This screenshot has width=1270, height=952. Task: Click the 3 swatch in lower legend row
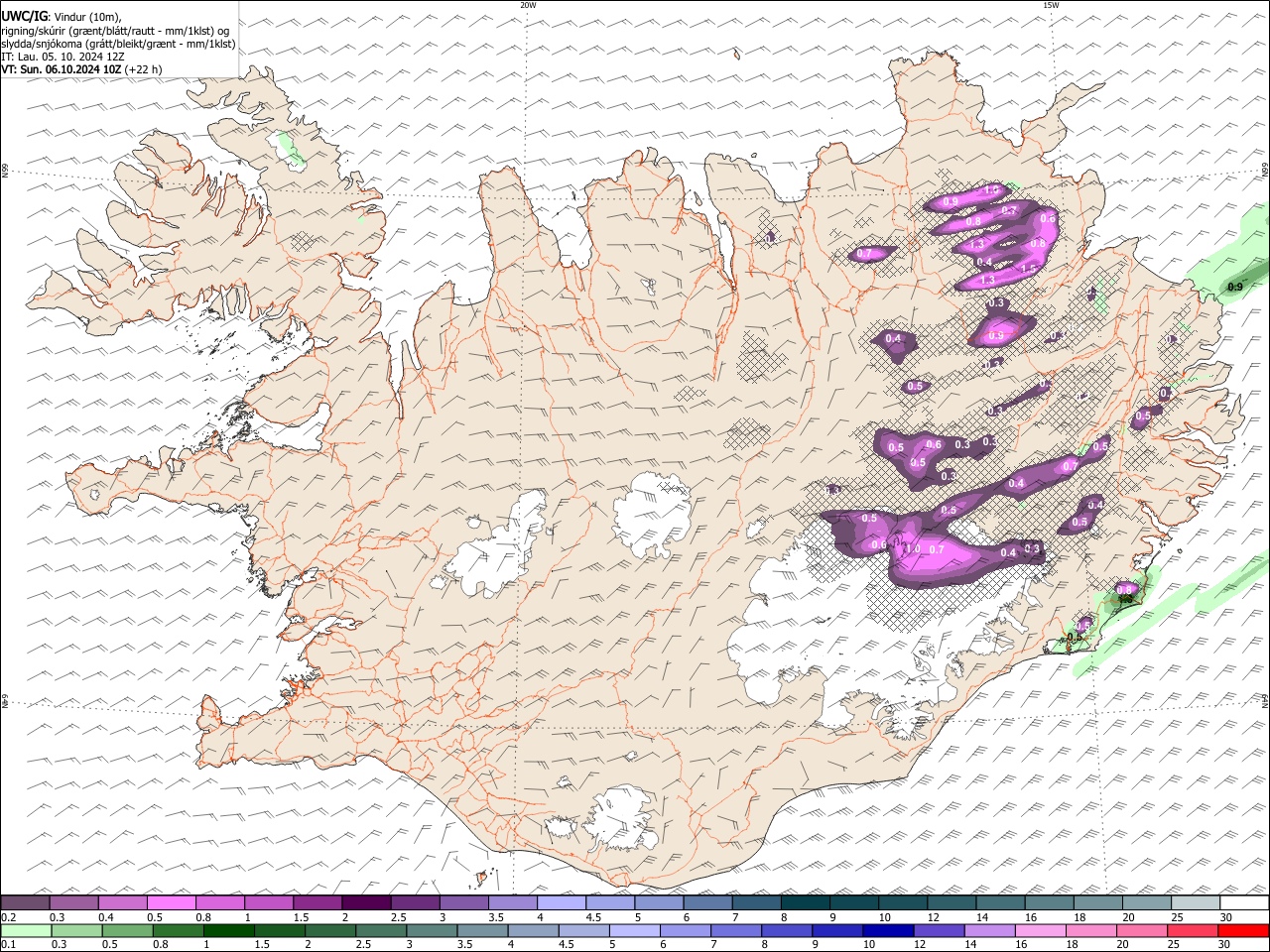pos(432,930)
